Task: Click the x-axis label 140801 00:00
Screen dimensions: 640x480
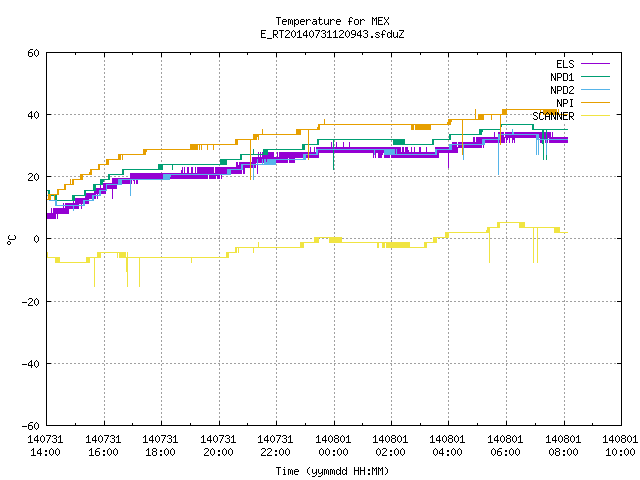Action: point(333,446)
